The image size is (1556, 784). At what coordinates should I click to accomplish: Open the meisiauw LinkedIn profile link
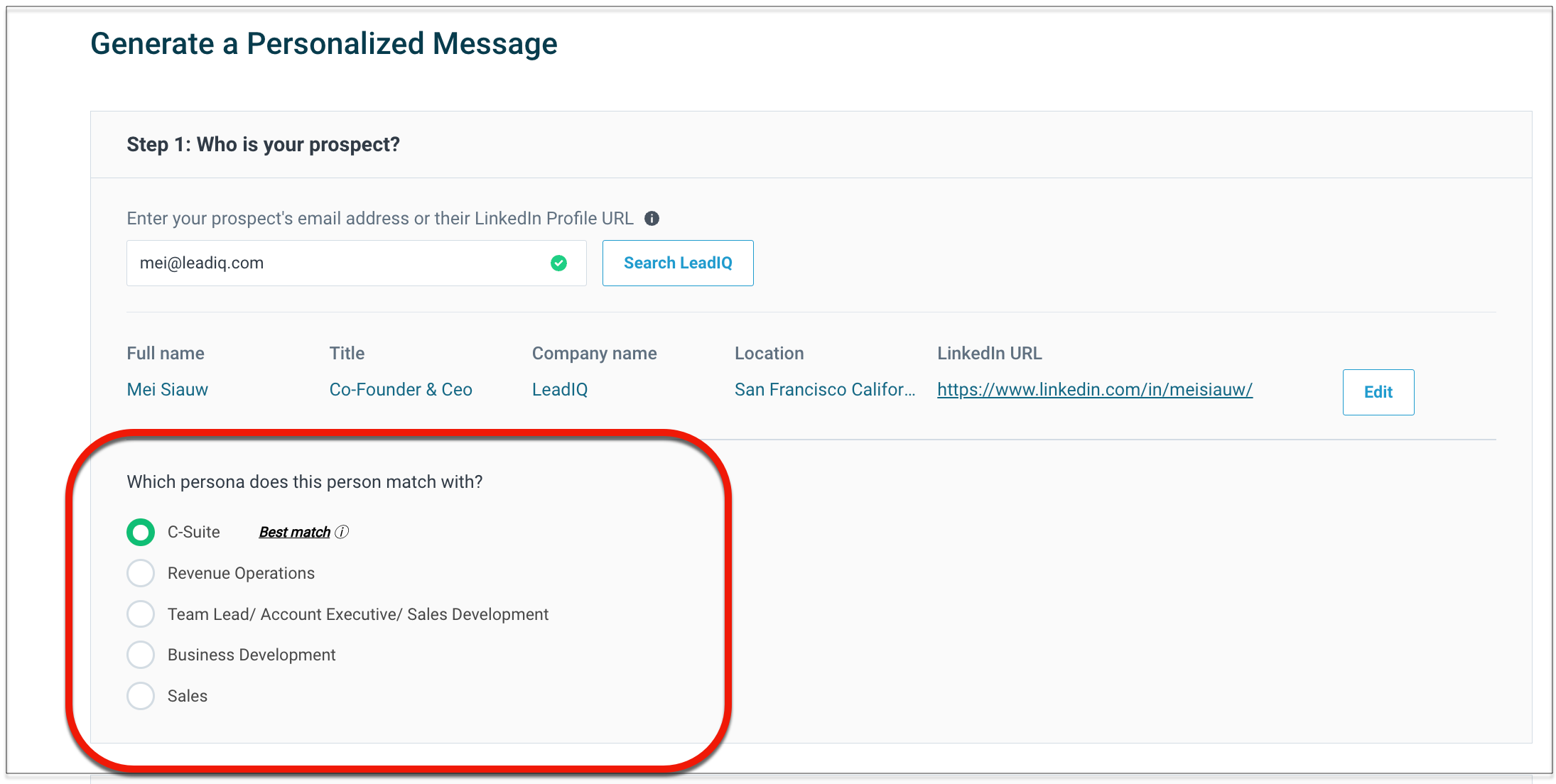click(1094, 390)
